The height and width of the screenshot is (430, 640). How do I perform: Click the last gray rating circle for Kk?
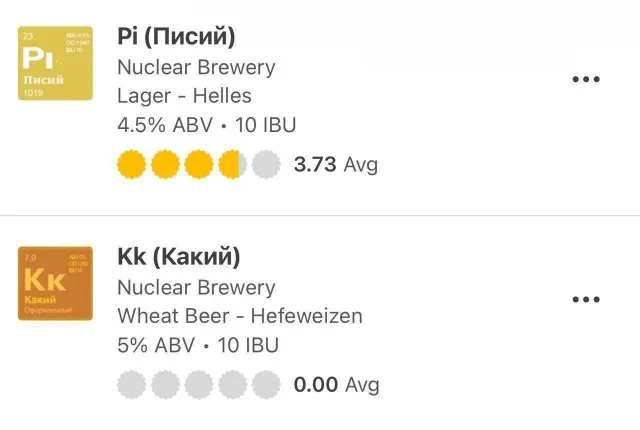pyautogui.click(x=265, y=384)
